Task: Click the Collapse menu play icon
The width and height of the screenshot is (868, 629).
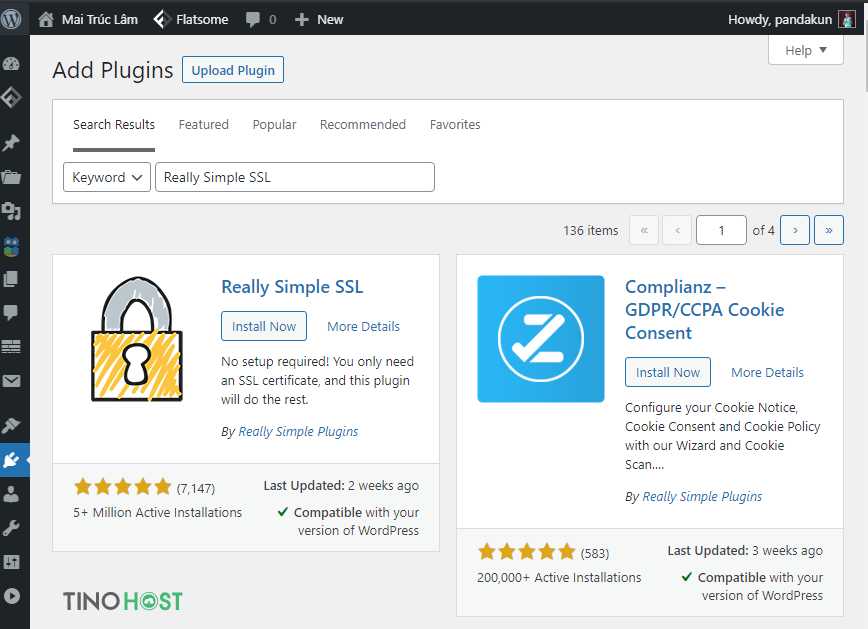Action: [11, 596]
